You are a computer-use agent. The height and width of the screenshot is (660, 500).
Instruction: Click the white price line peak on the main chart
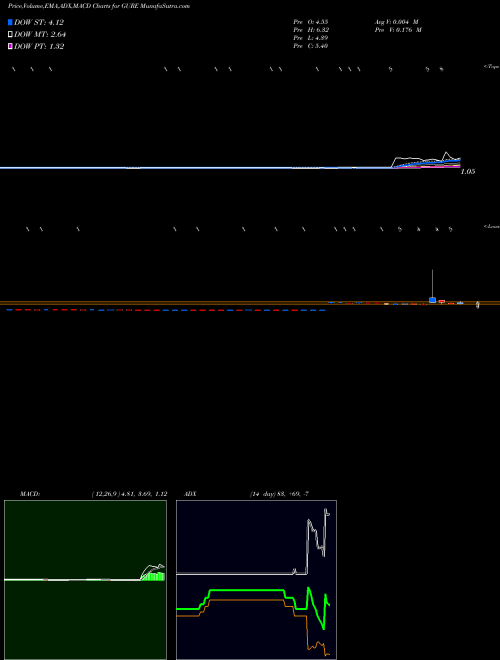[x=446, y=153]
